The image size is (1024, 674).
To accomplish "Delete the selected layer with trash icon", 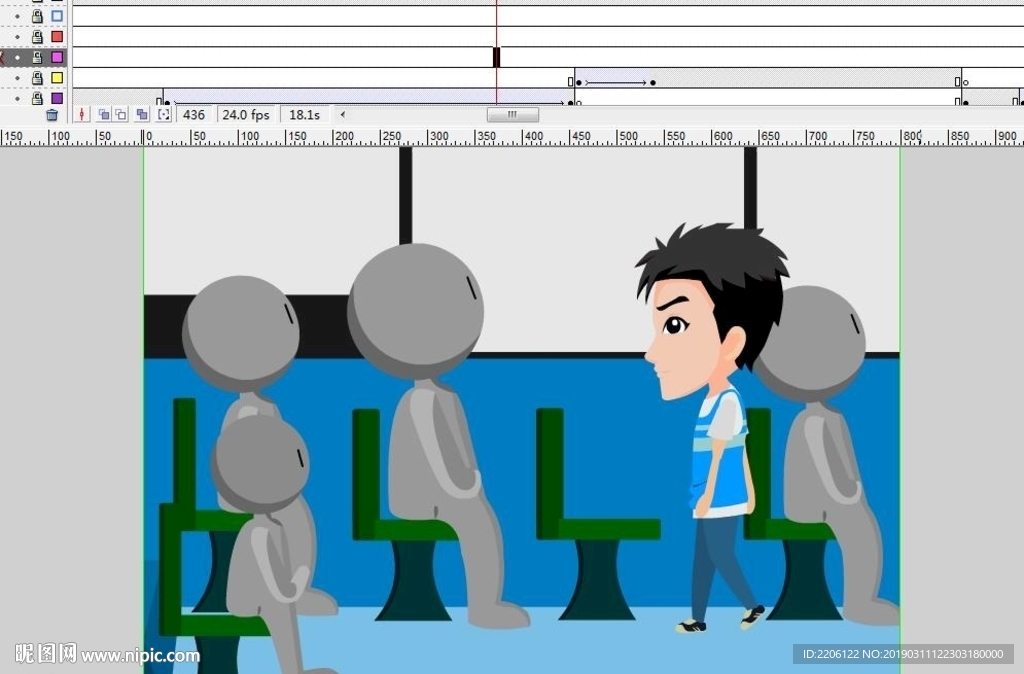I will tap(52, 115).
